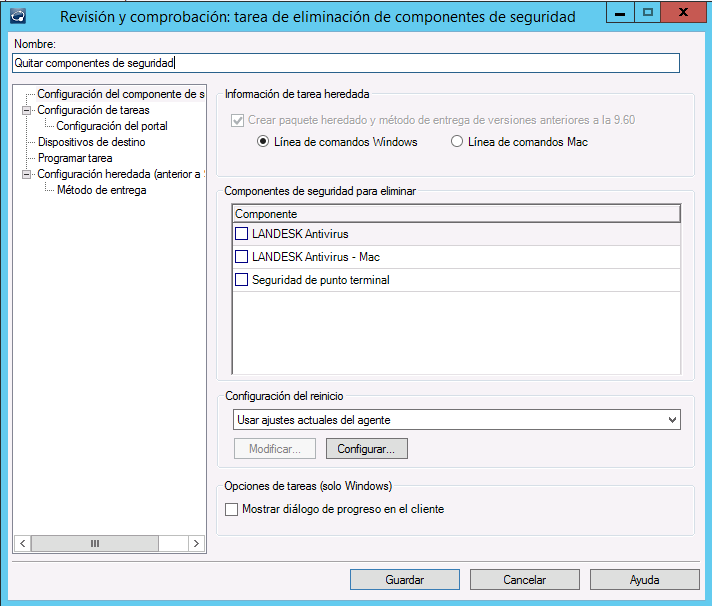
Task: Select Línea de comandos Mac radio
Action: [x=457, y=142]
